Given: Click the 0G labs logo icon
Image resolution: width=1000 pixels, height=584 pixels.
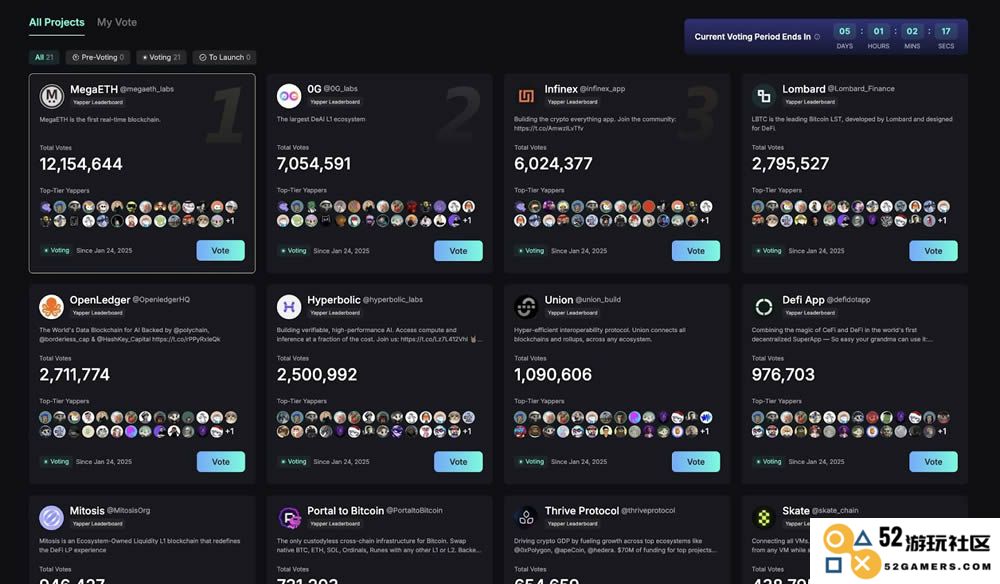Looking at the screenshot, I should (289, 96).
